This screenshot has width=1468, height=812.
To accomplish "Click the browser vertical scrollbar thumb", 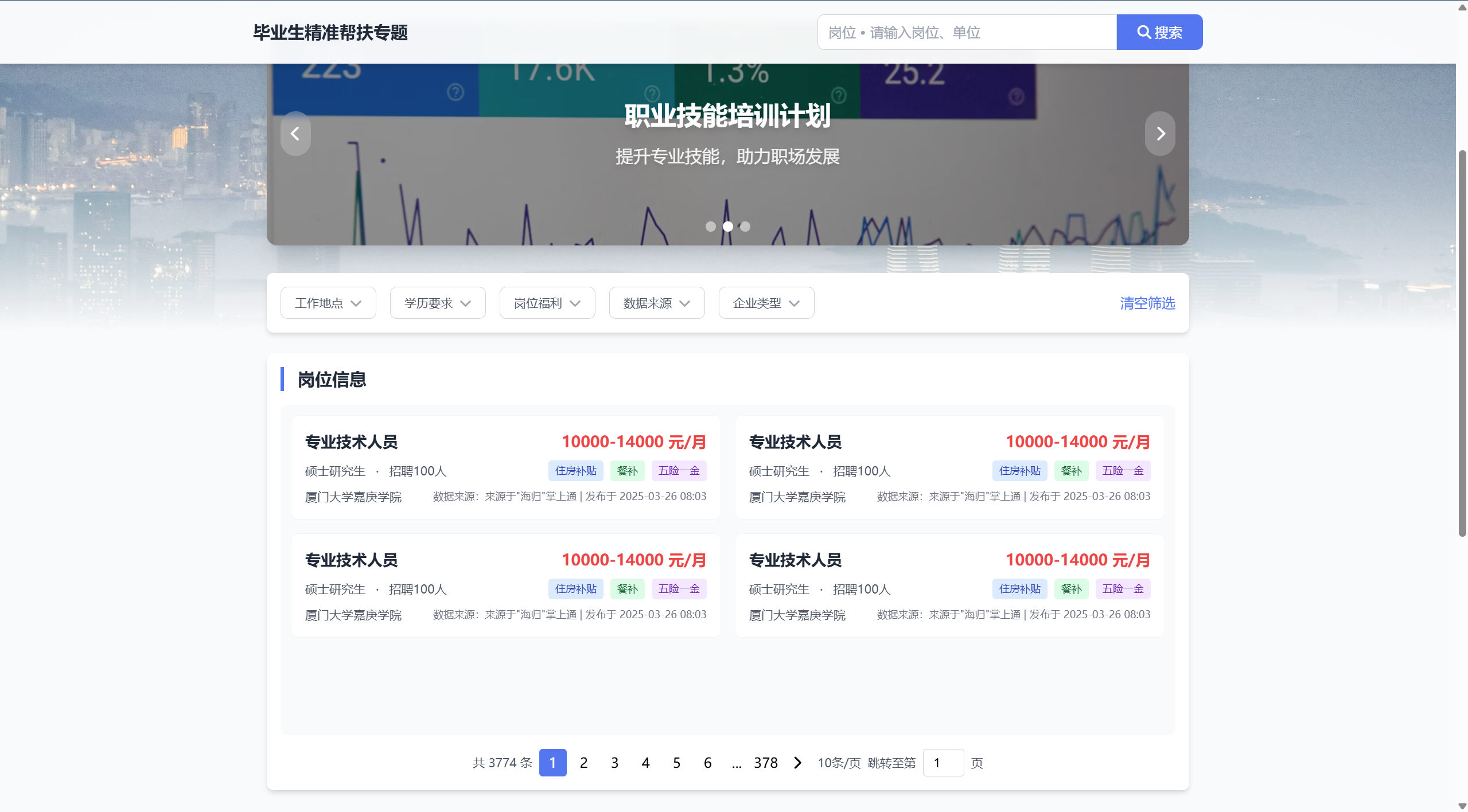I will [x=1462, y=344].
